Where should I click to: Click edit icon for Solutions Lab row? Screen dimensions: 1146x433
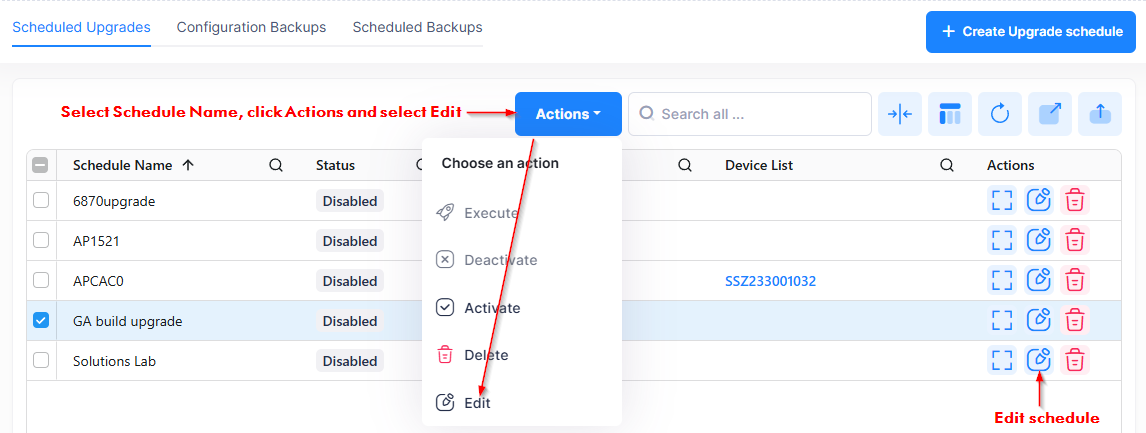coord(1039,360)
